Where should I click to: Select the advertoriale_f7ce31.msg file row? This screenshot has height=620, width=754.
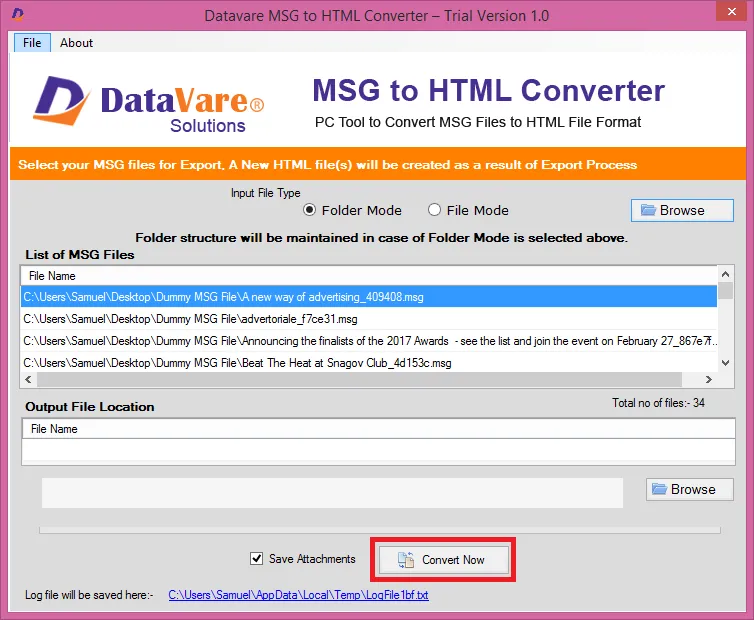coord(369,319)
